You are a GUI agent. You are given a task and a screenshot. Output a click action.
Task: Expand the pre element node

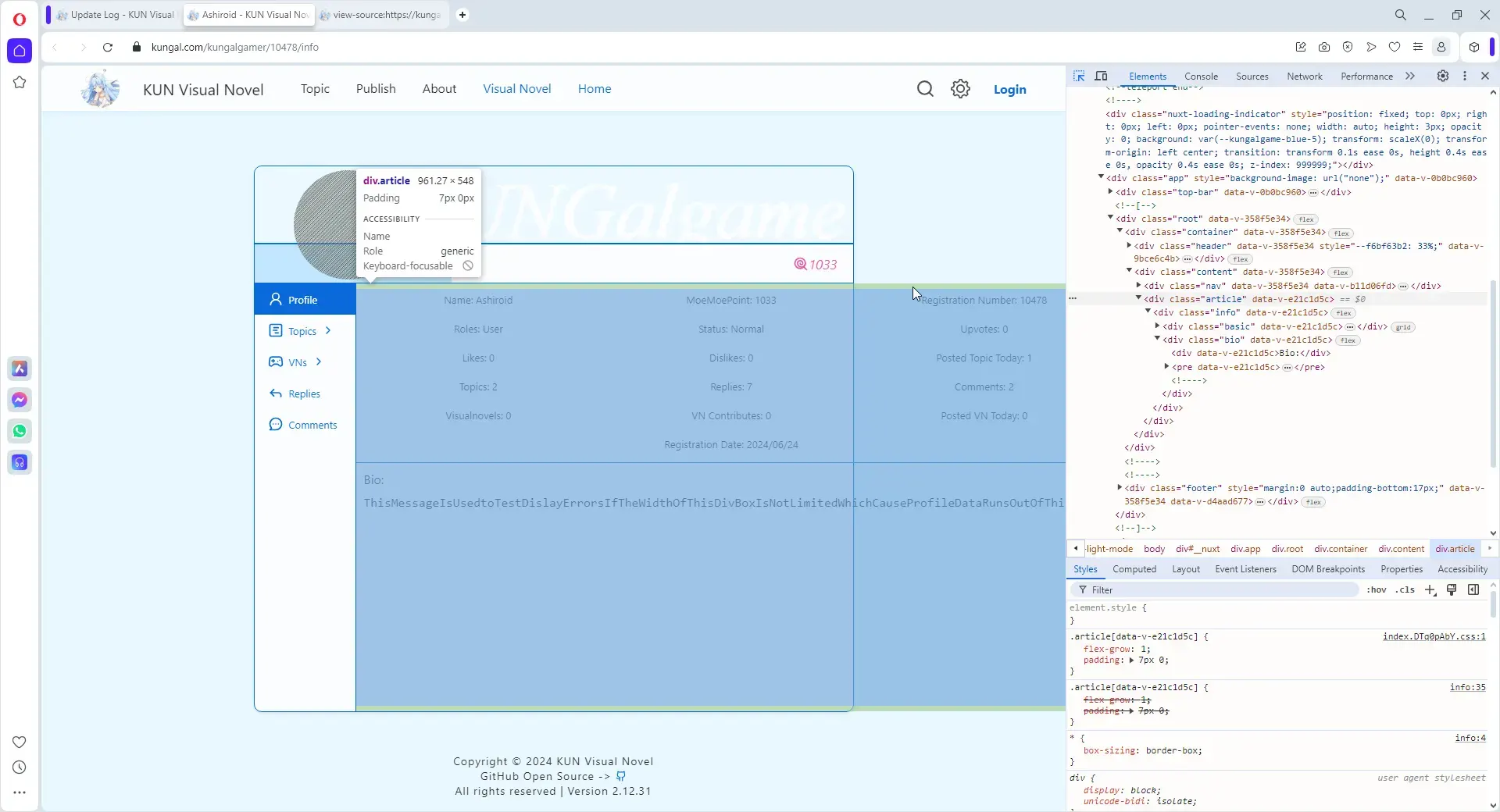tap(1166, 366)
